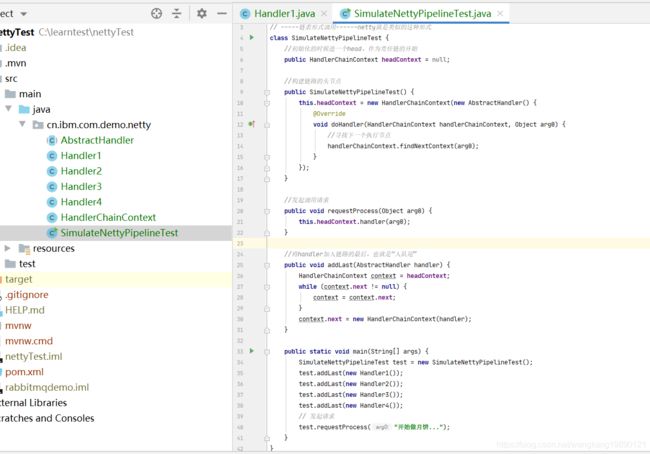
Task: Click the SimulateNettyPipelineTest runnable class icon
Action: click(x=52, y=233)
